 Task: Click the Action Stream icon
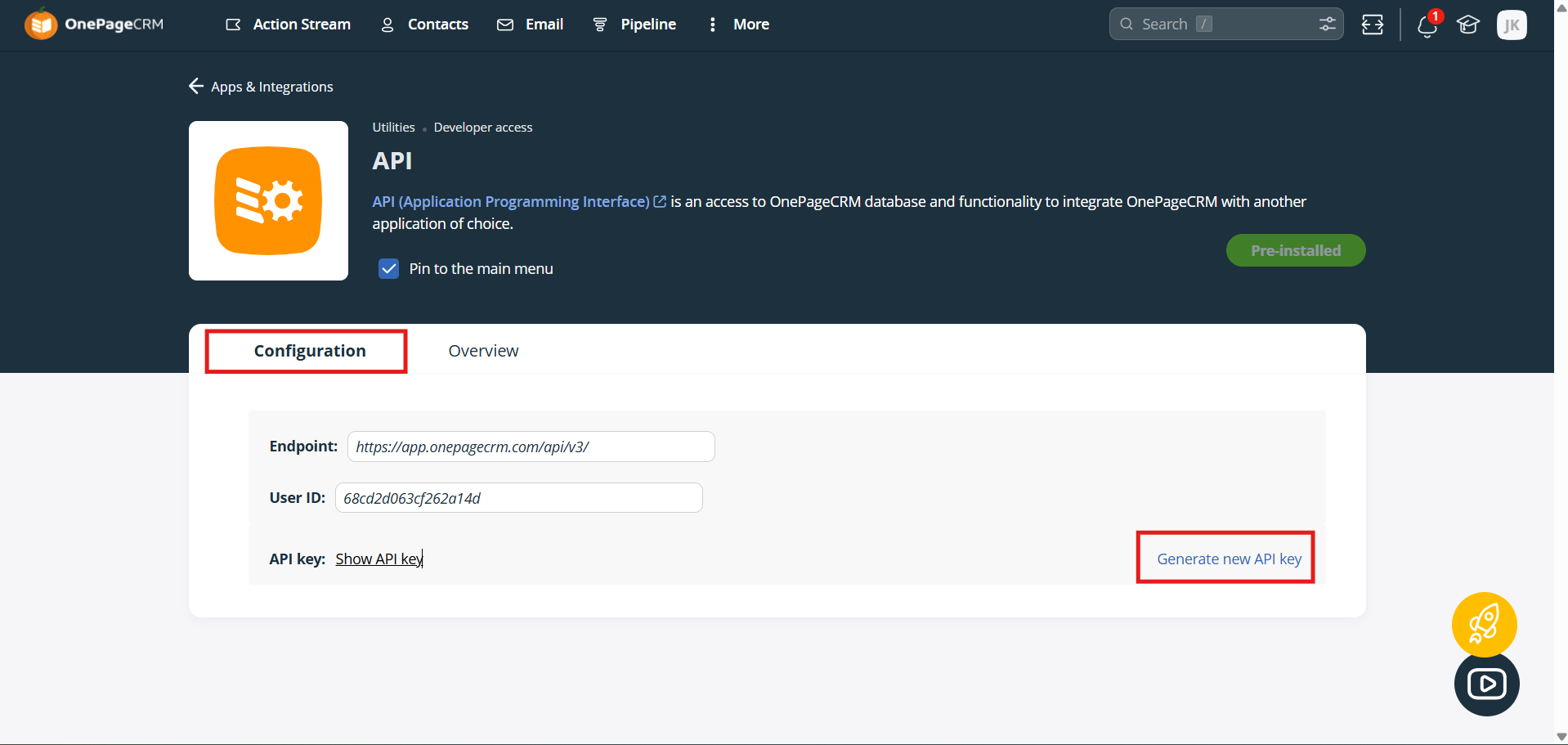(x=233, y=25)
